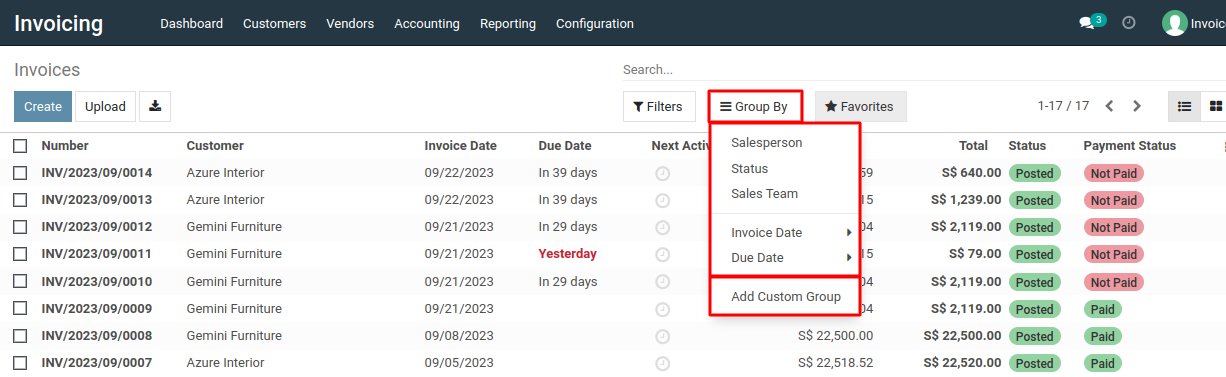Open the Accounting menu
The height and width of the screenshot is (377, 1226).
point(427,23)
